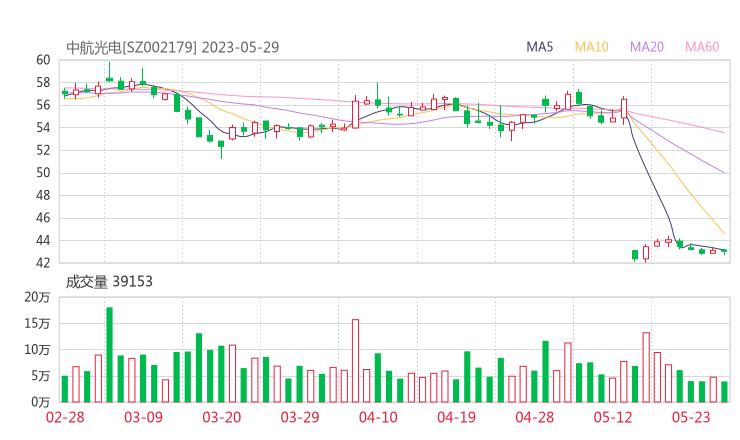Click the 42 price axis value

[x=43, y=263]
